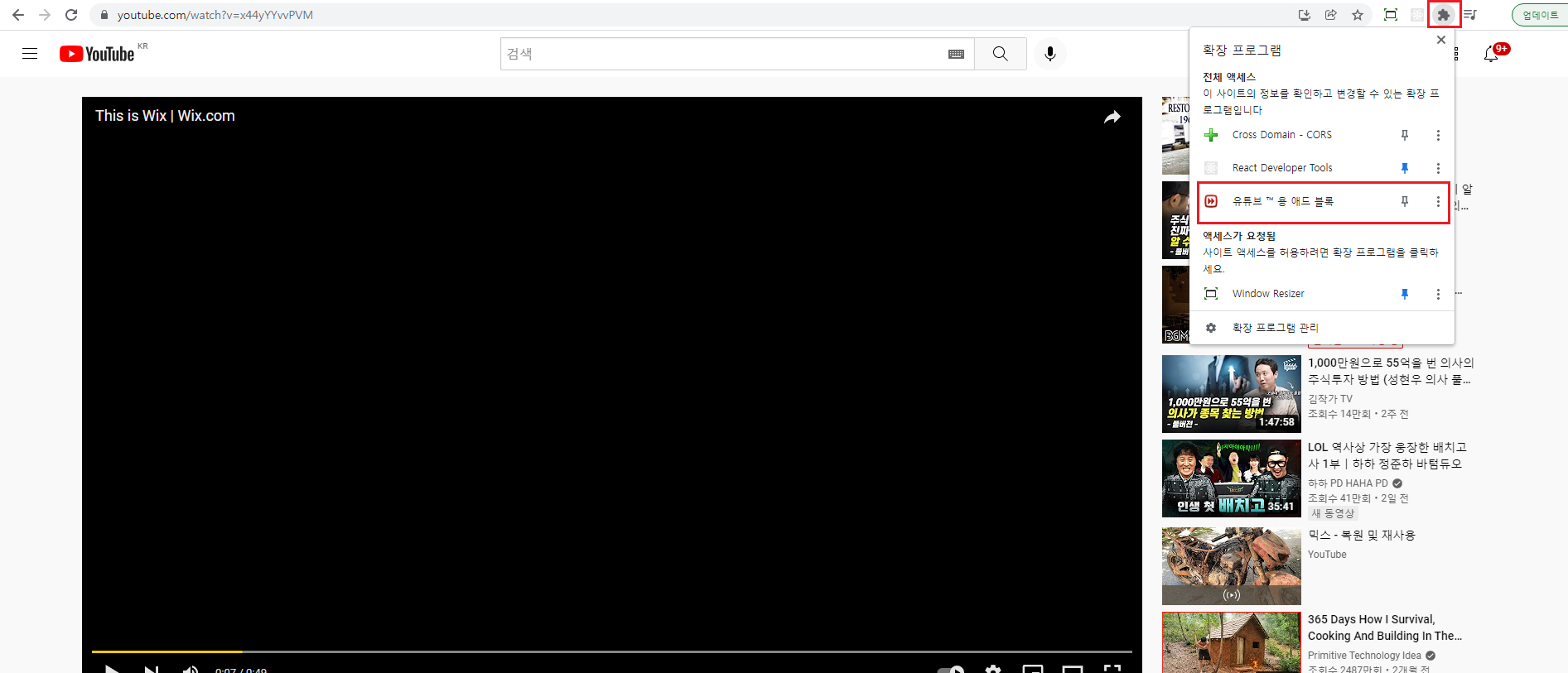Click the 새 동영상 badge

click(1333, 513)
